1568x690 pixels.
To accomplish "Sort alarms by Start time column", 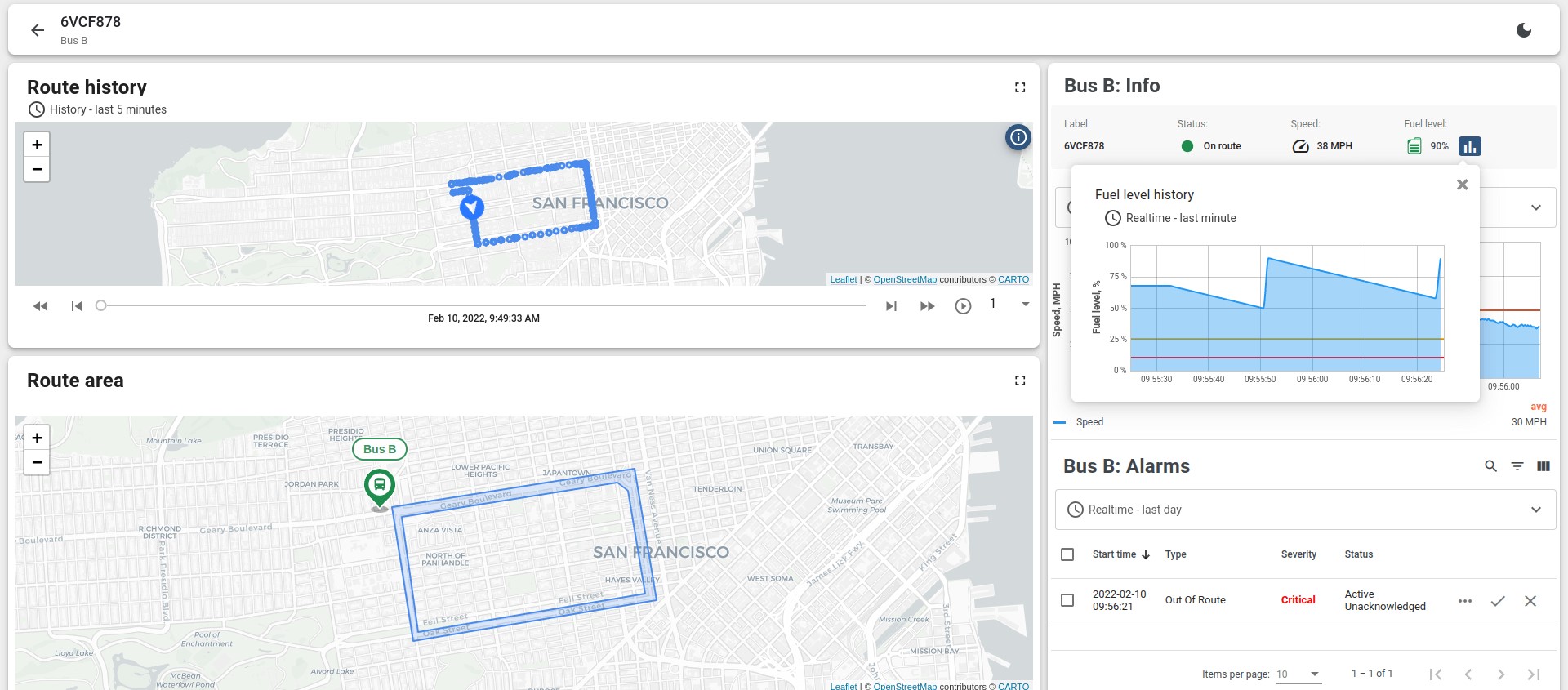I will (1115, 554).
